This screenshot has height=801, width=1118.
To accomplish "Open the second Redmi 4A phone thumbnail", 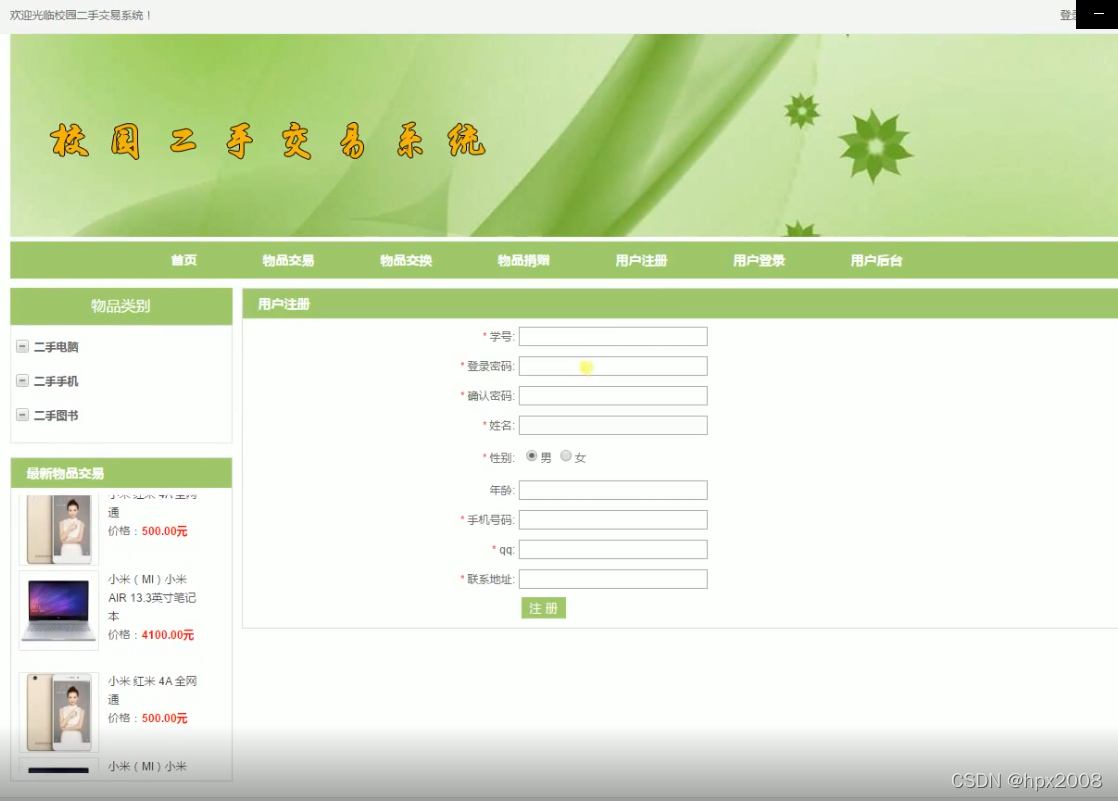I will 58,713.
